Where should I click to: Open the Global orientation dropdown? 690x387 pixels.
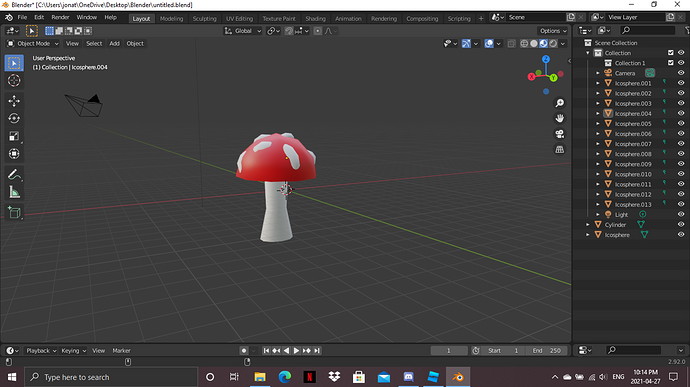243,31
